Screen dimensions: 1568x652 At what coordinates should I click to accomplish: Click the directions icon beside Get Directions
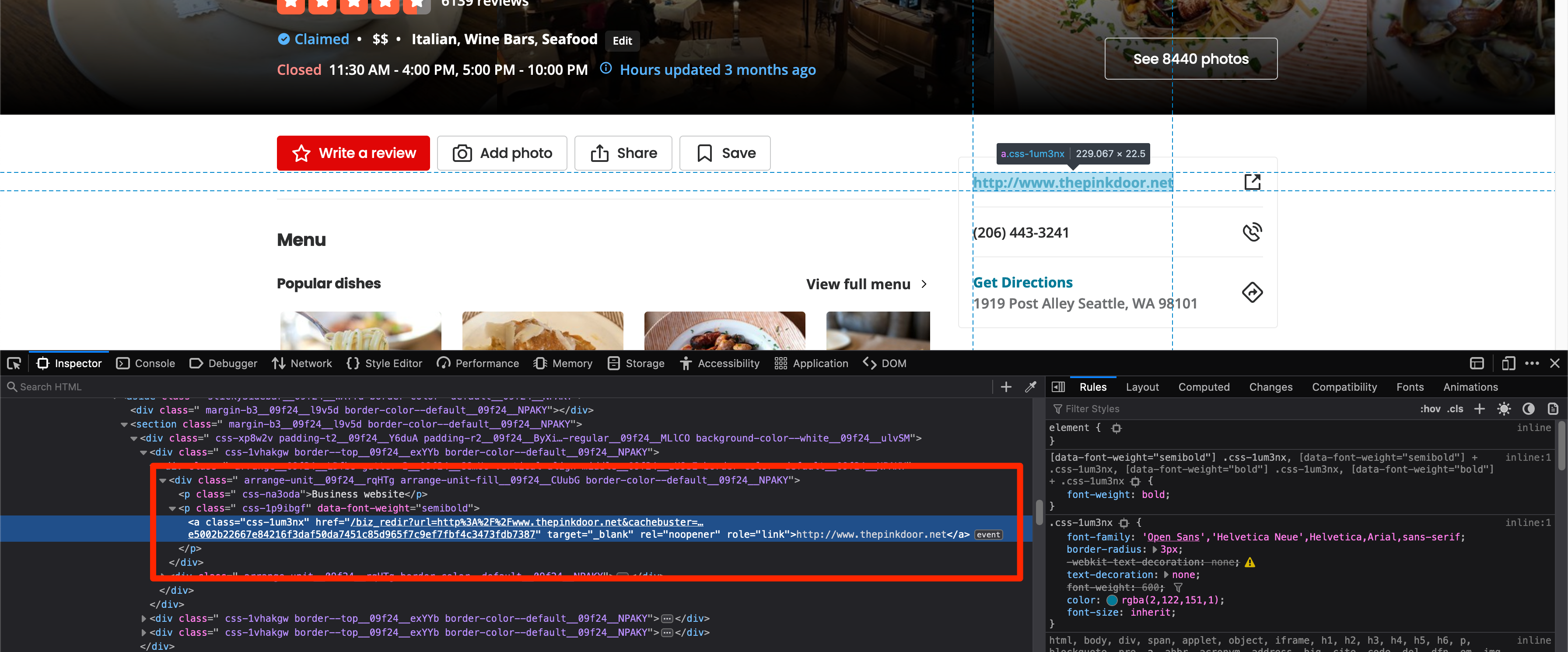1252,292
